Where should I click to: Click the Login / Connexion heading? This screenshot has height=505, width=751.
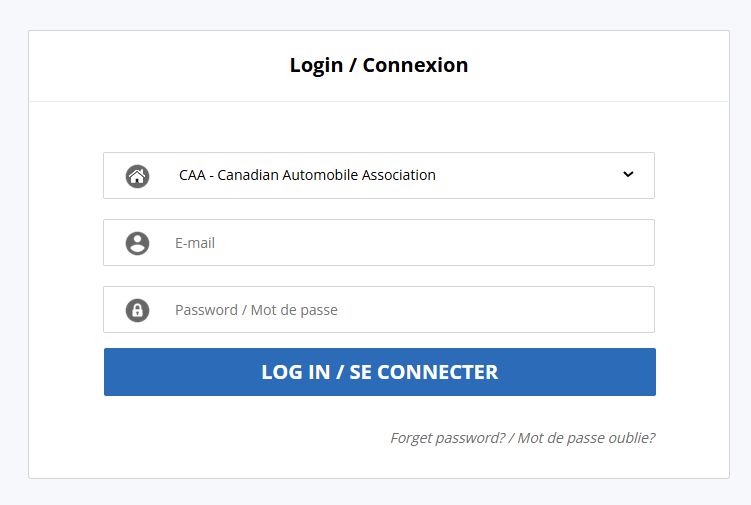tap(379, 66)
